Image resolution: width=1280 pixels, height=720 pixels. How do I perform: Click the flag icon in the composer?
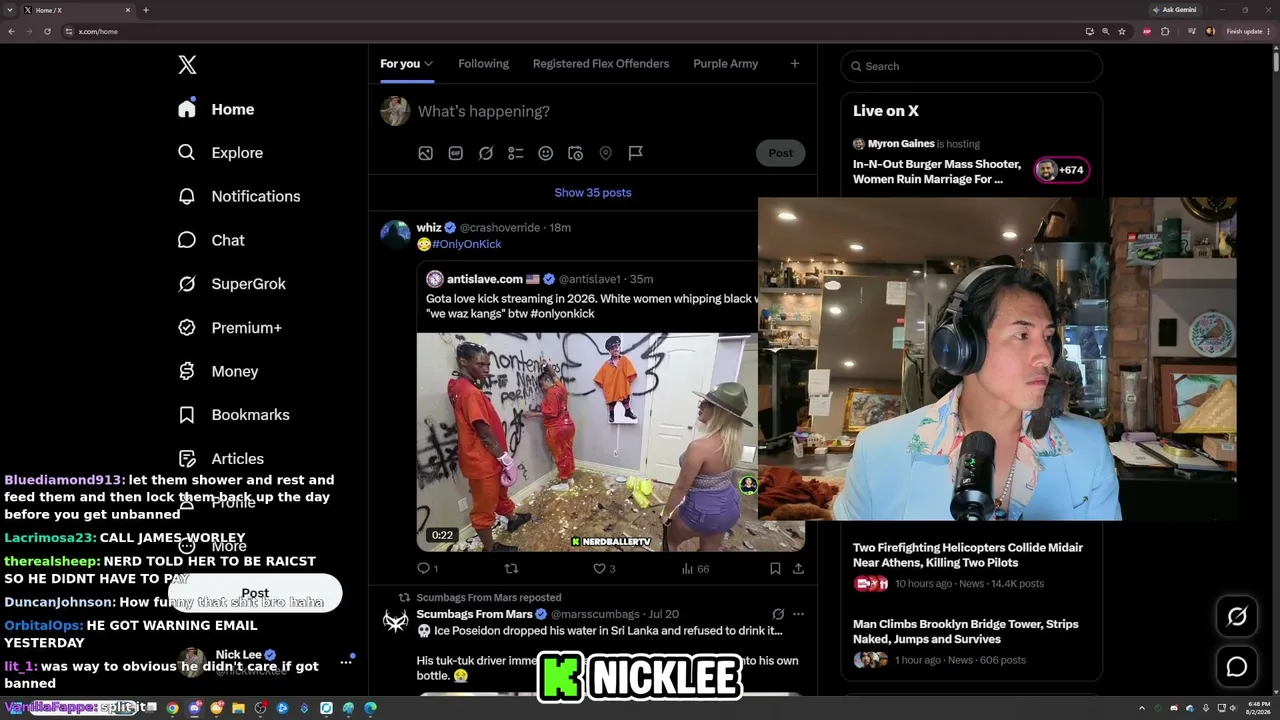636,153
